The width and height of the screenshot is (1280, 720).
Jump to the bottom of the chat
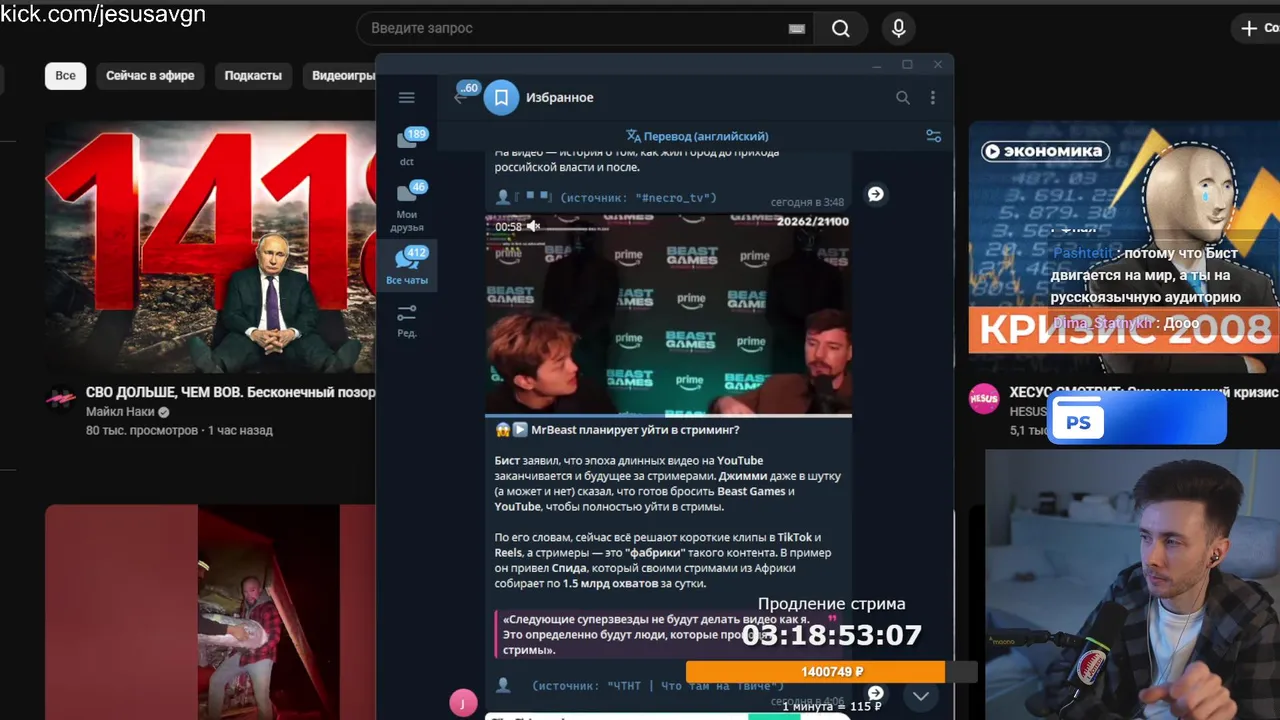[x=921, y=696]
